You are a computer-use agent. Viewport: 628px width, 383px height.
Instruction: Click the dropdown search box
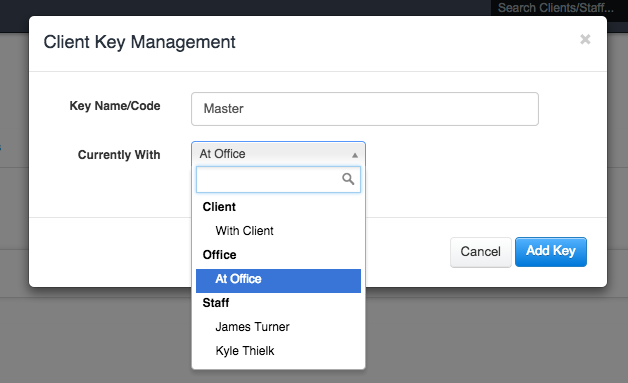278,179
